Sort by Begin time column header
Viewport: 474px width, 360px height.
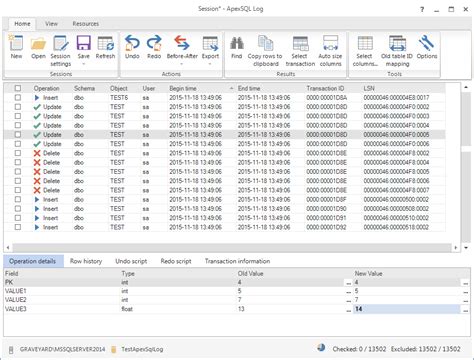click(x=201, y=88)
